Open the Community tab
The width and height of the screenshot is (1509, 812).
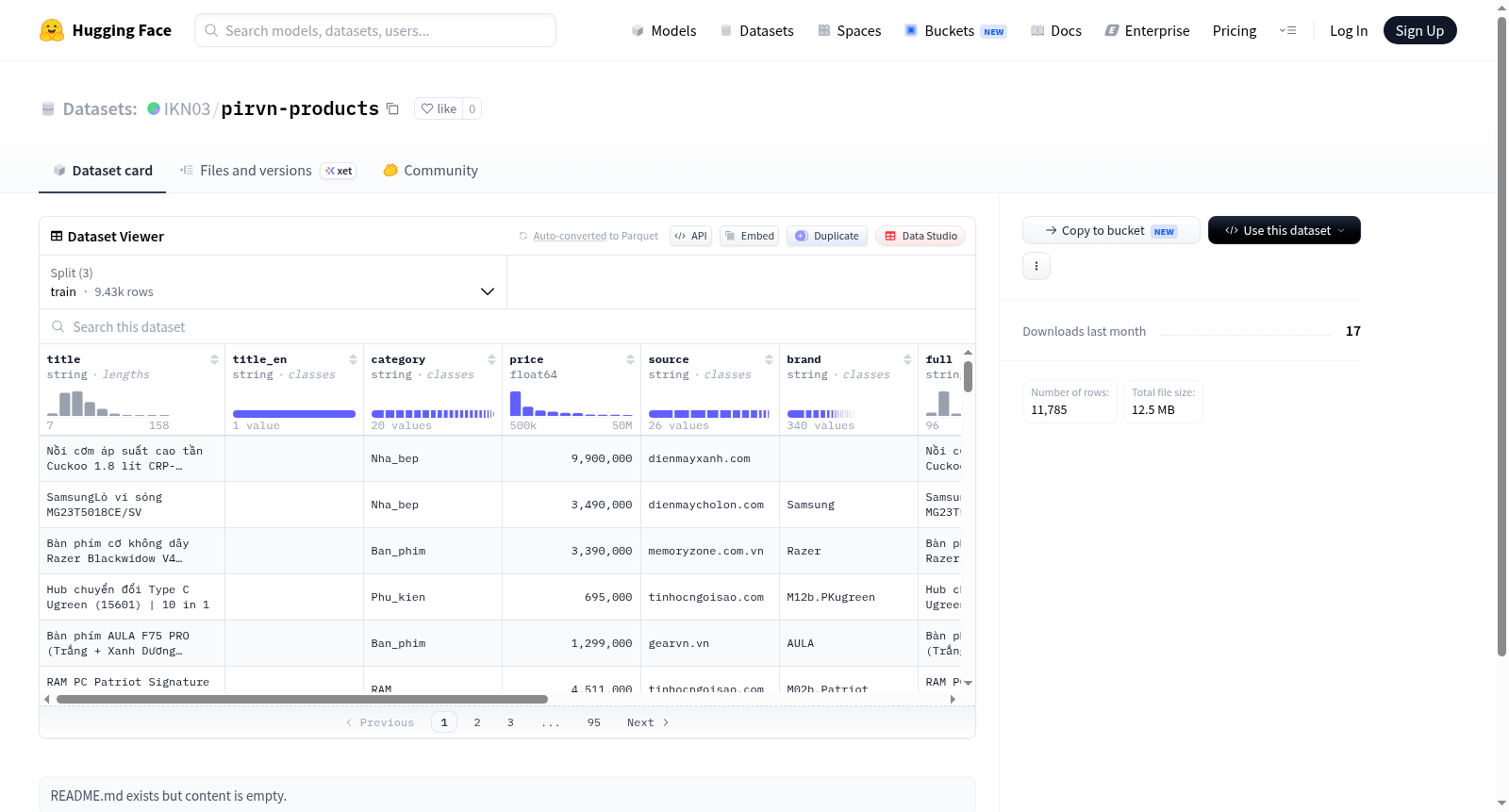(430, 171)
